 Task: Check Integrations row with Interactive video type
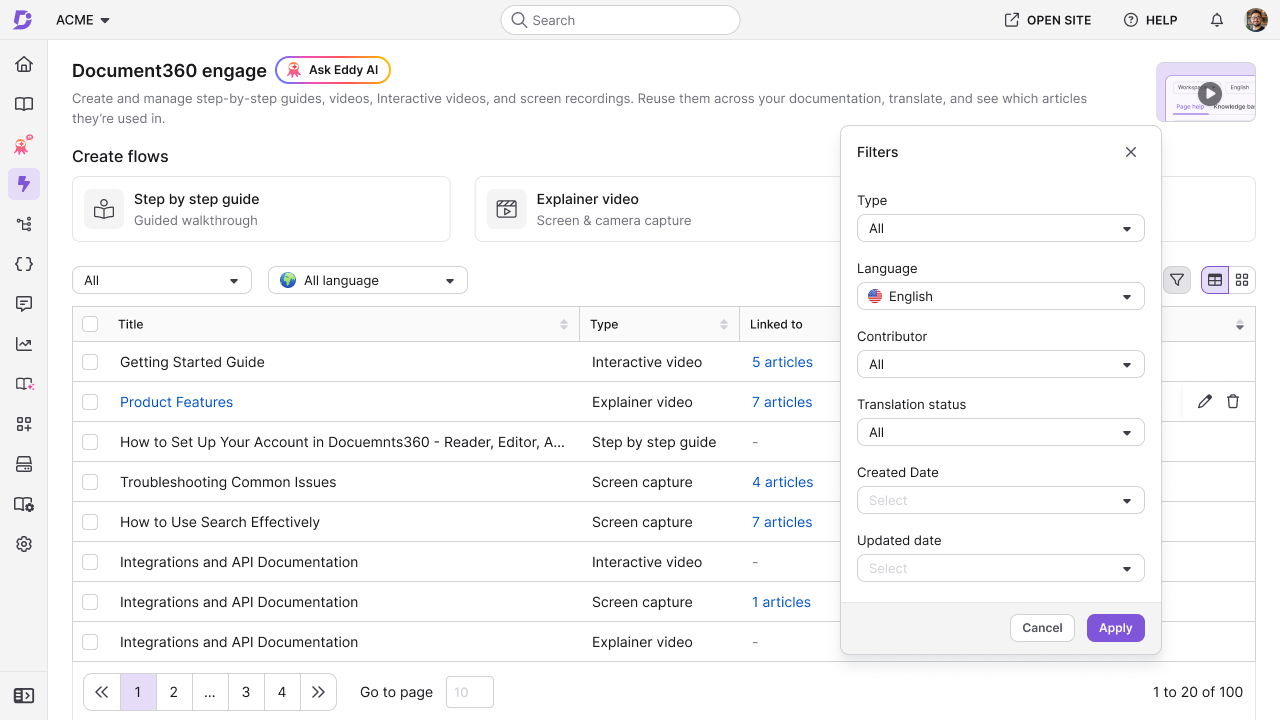pyautogui.click(x=90, y=562)
